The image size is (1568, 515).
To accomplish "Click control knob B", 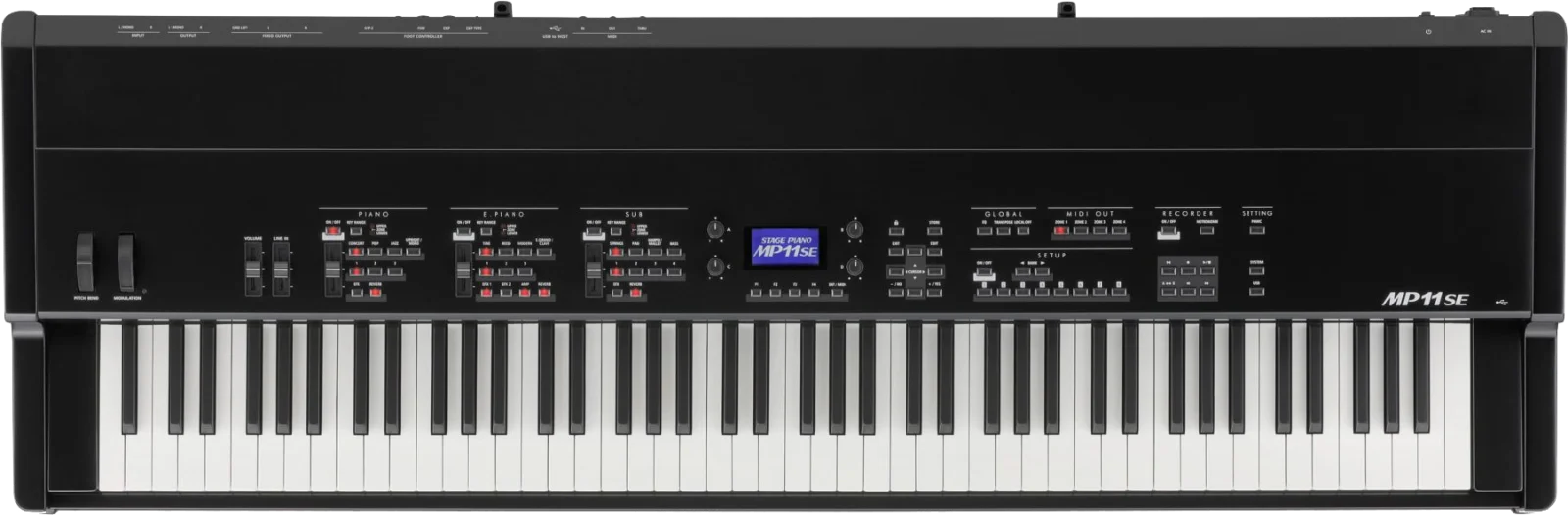I will coord(855,229).
